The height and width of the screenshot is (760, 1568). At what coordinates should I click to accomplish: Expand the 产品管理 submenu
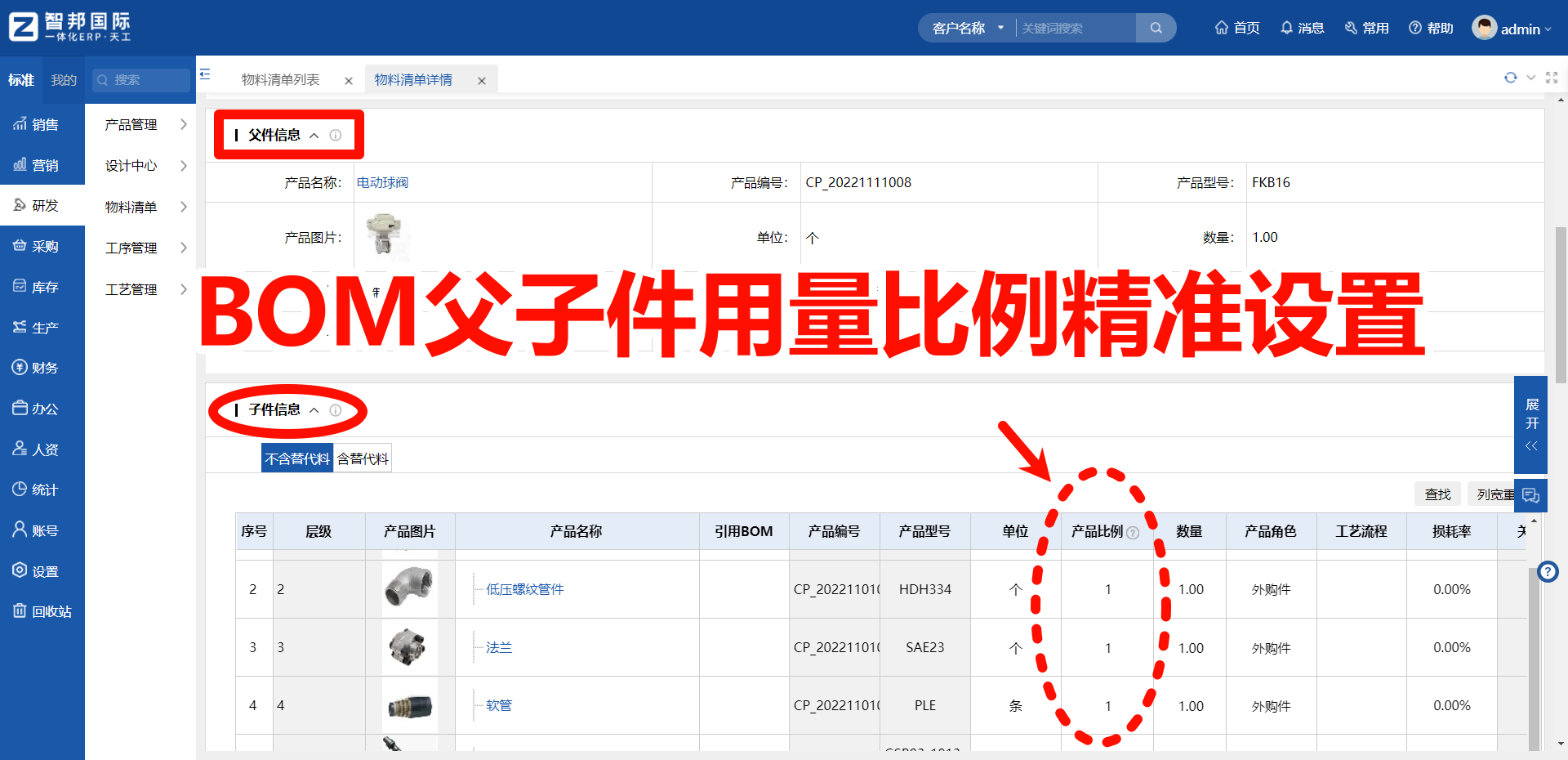[x=131, y=124]
